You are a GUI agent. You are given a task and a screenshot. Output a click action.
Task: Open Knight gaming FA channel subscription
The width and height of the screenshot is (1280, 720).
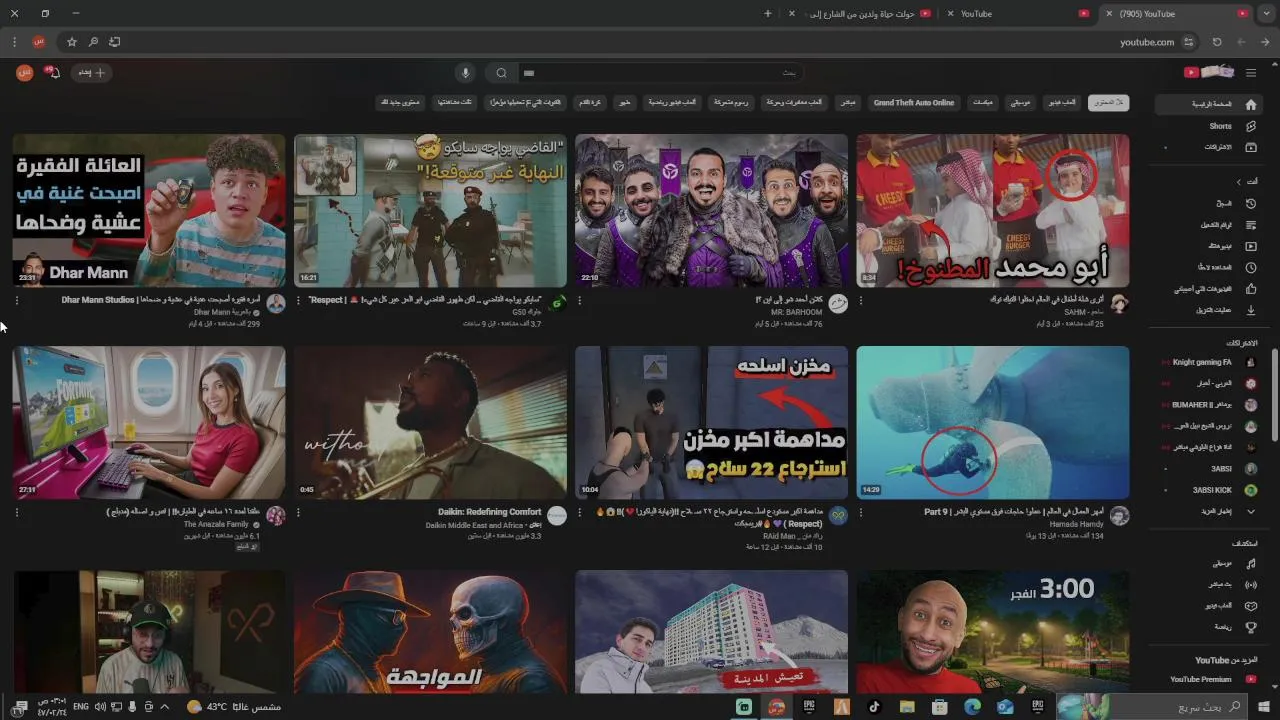click(x=1208, y=362)
